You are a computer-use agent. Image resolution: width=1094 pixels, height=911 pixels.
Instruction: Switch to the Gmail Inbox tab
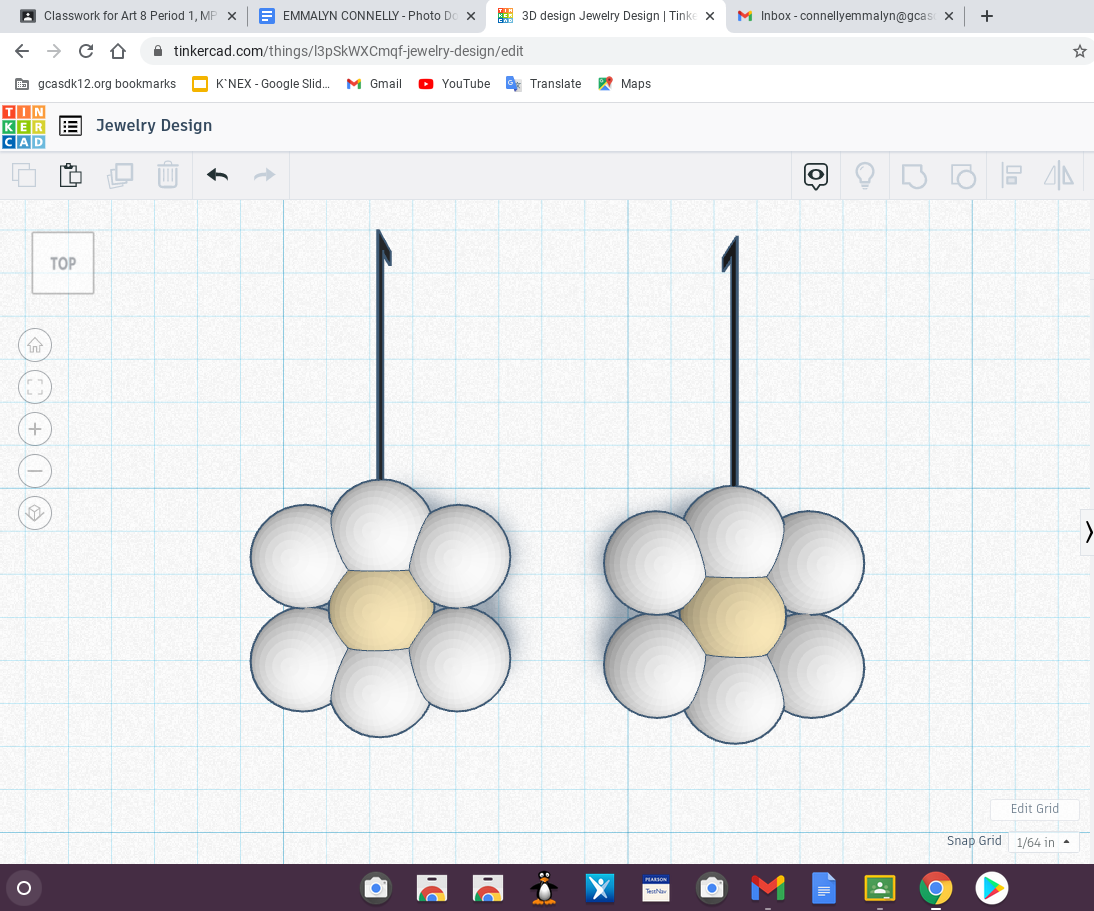[x=843, y=16]
